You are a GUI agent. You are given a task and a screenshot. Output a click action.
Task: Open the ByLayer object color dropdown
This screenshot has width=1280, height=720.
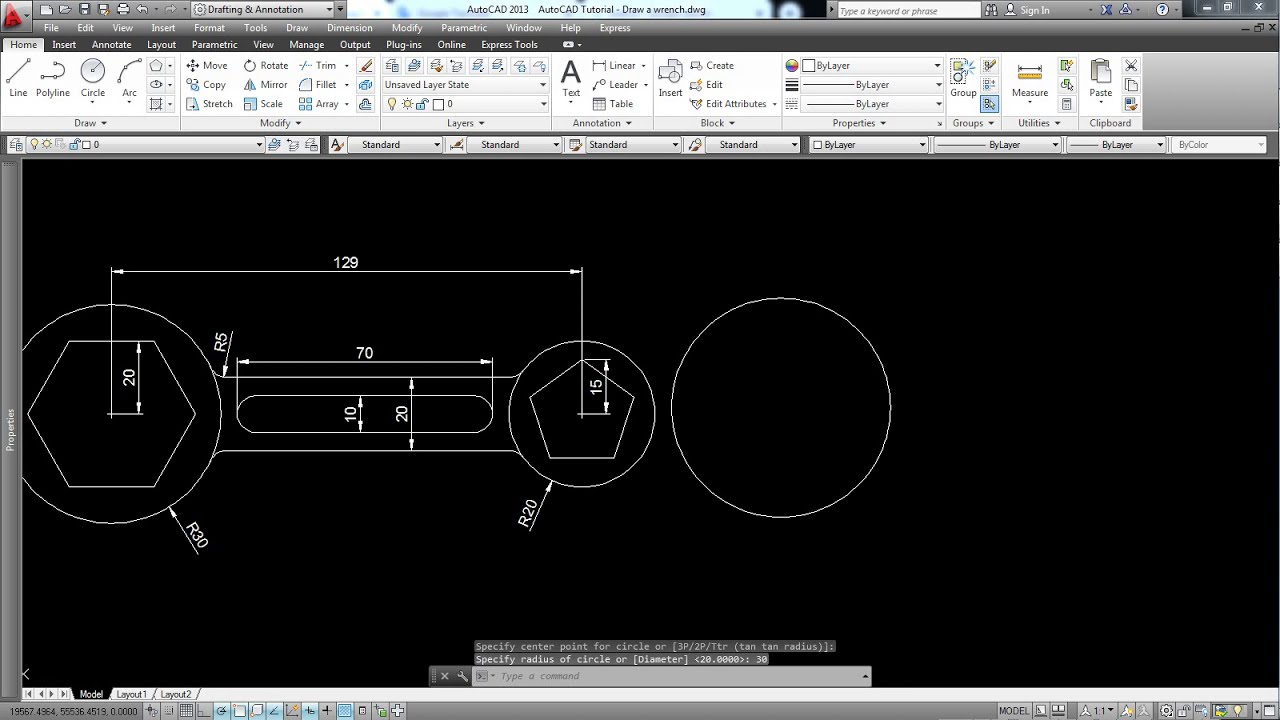872,65
